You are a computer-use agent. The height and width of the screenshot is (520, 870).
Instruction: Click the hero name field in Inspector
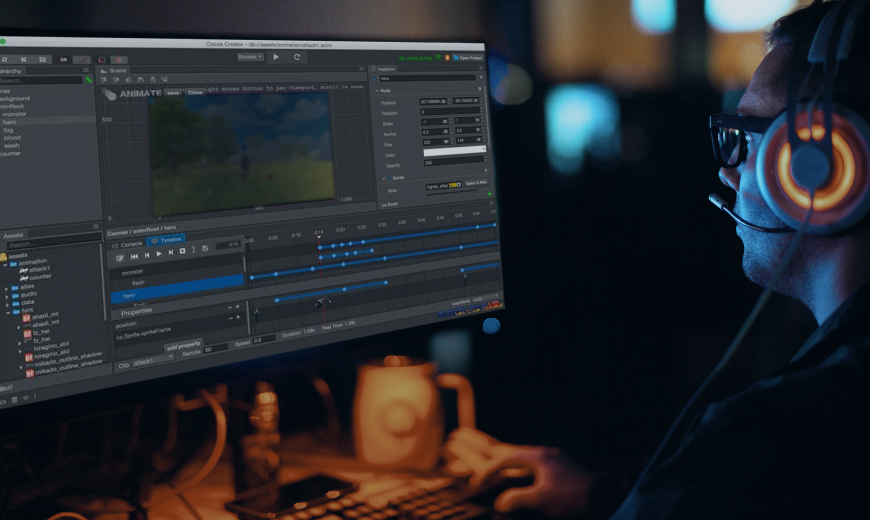point(428,78)
